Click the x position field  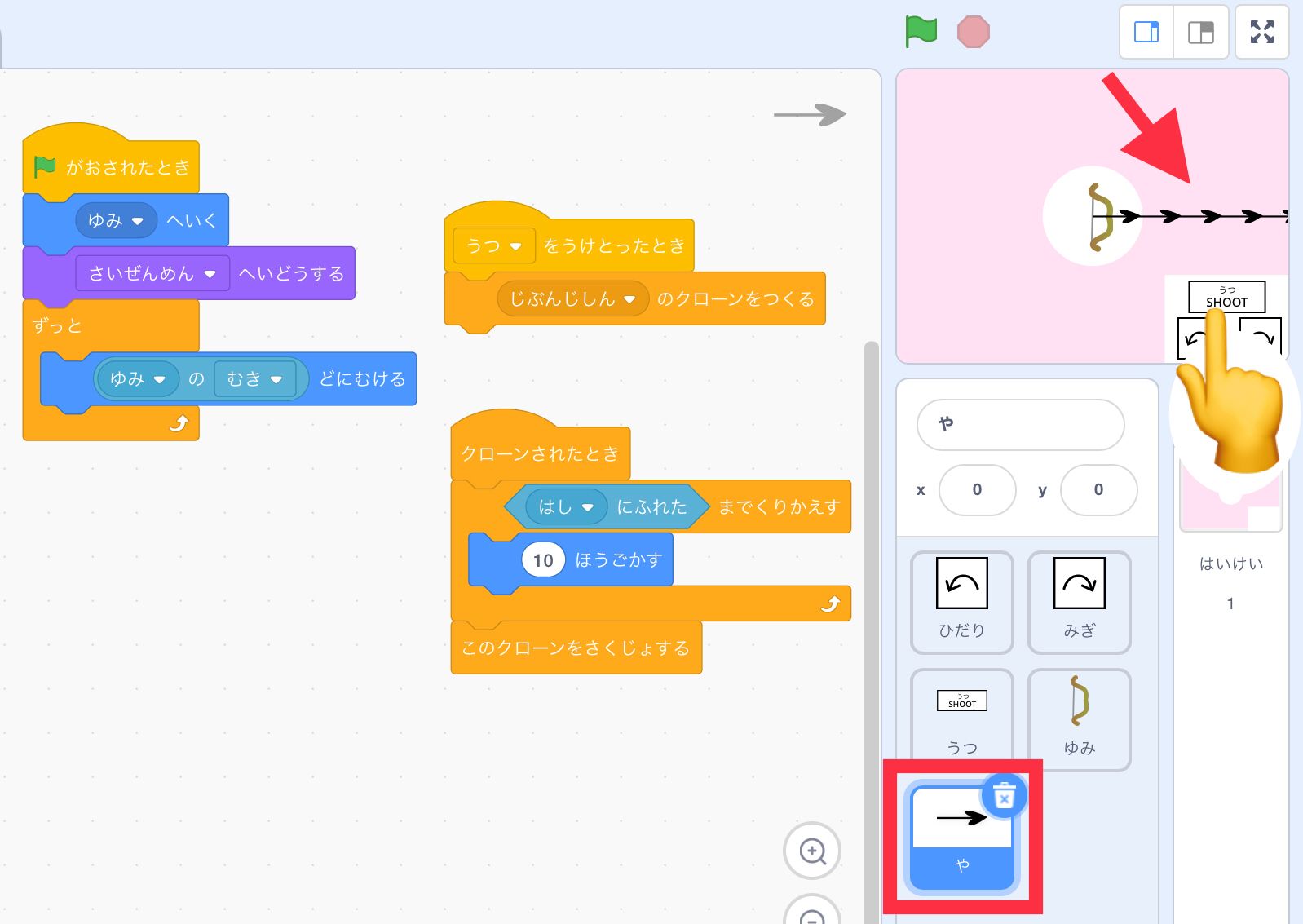click(x=977, y=489)
